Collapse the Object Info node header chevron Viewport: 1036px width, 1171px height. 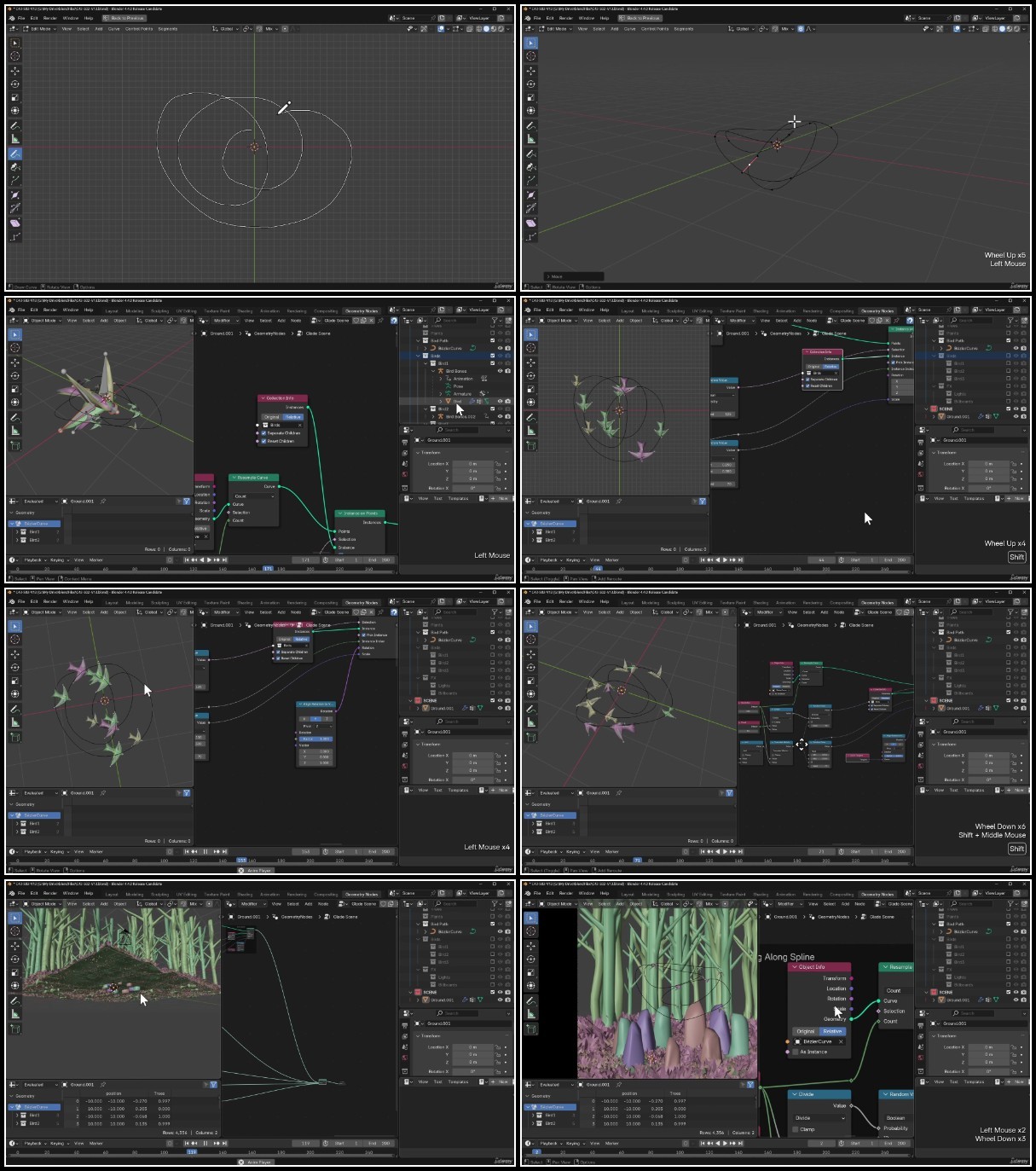(x=794, y=967)
